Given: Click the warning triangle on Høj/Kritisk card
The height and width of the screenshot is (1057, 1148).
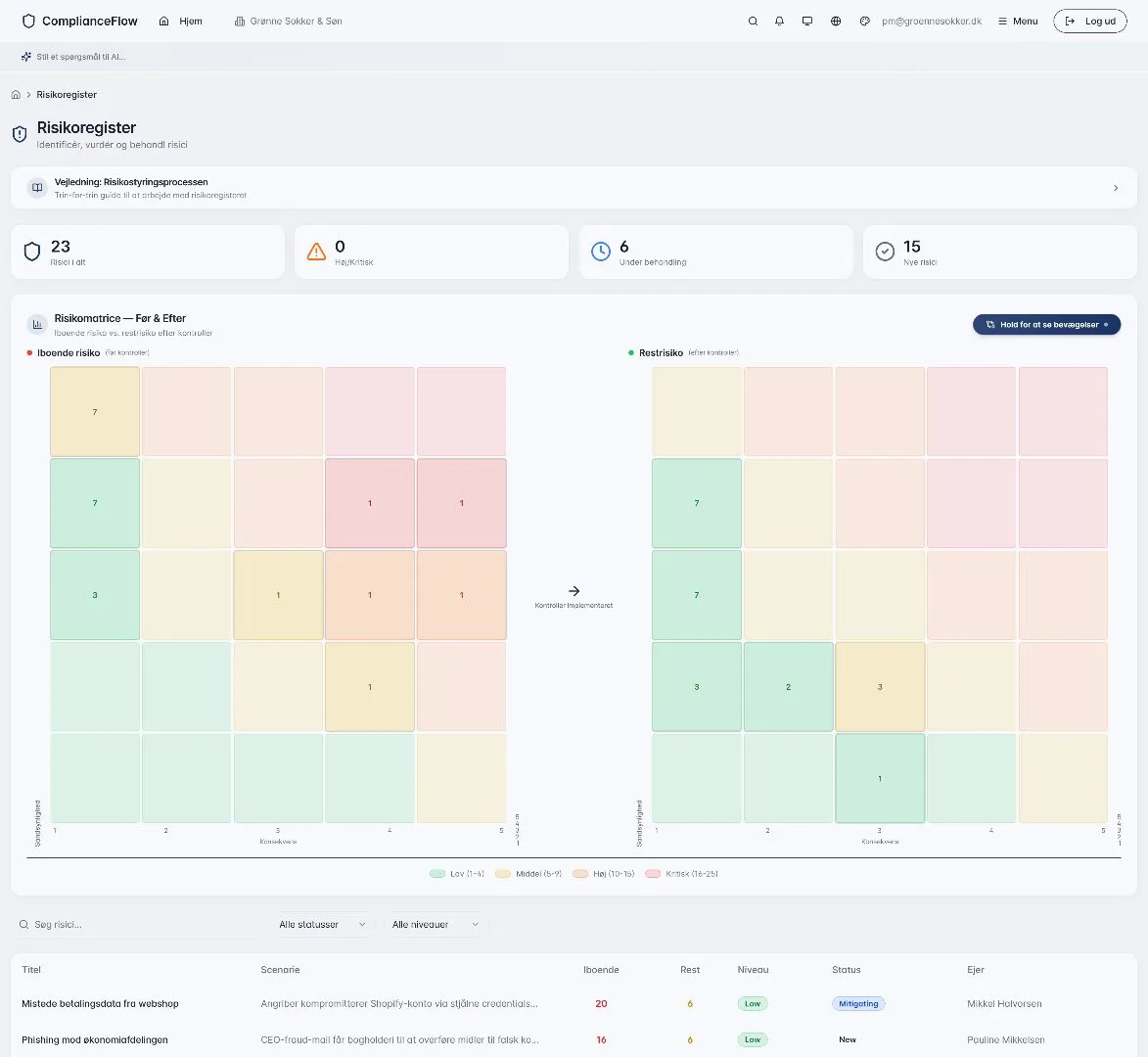Looking at the screenshot, I should pyautogui.click(x=316, y=252).
